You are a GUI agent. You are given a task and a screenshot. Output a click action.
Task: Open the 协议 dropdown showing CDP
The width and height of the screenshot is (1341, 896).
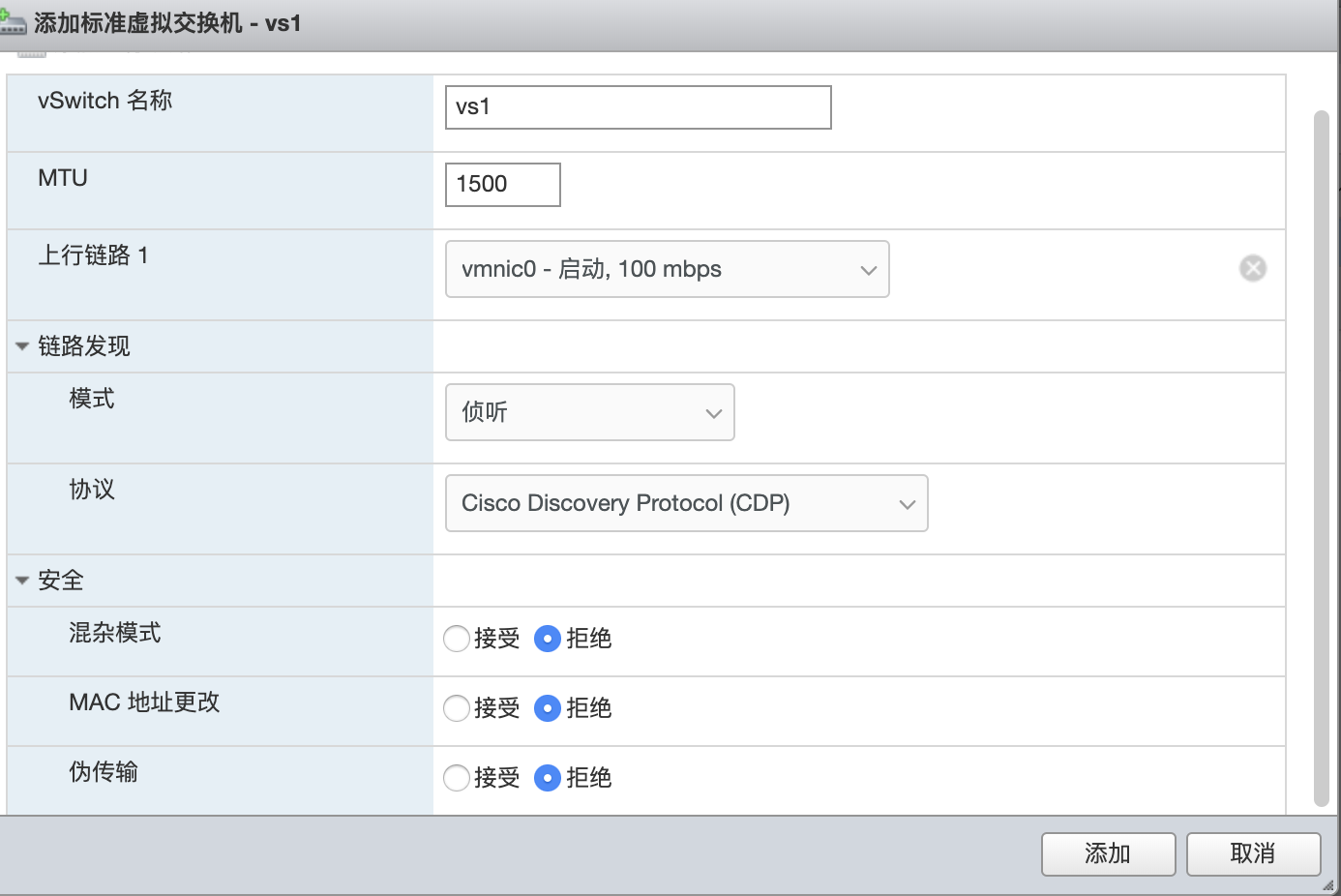click(x=687, y=503)
